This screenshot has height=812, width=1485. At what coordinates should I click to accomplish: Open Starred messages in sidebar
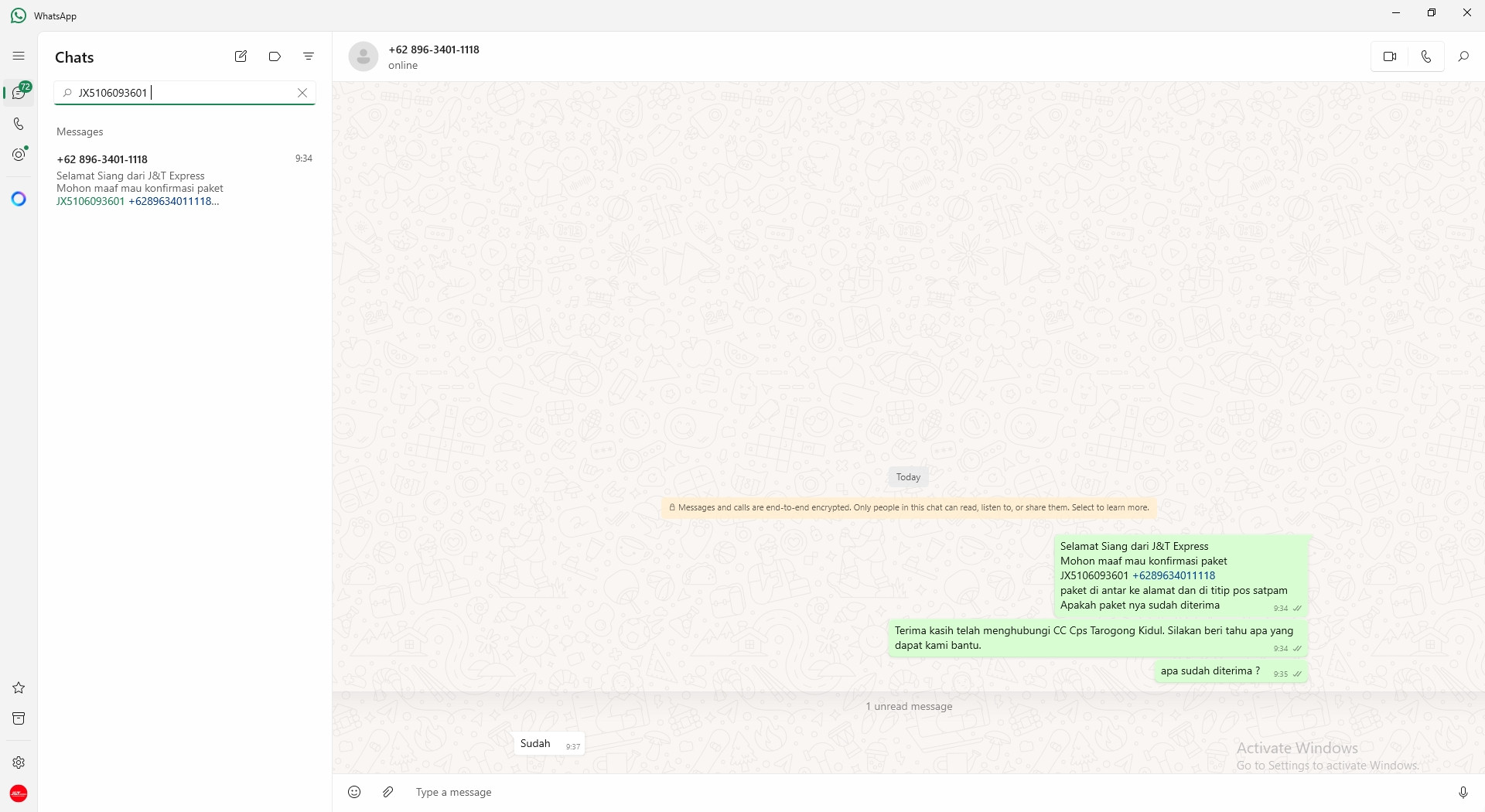19,687
